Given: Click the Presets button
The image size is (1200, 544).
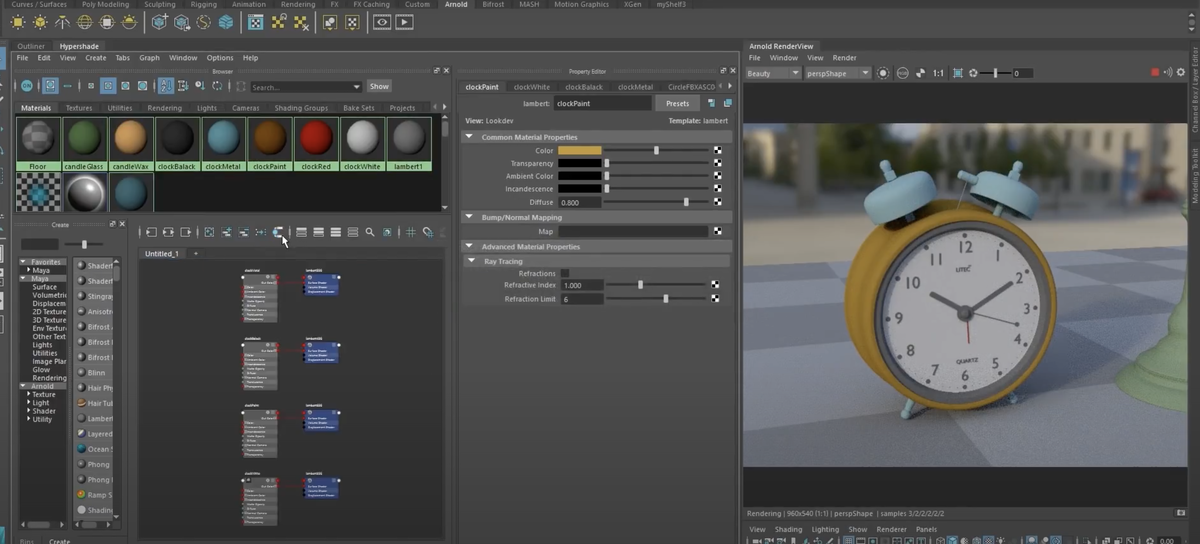Looking at the screenshot, I should coord(677,103).
